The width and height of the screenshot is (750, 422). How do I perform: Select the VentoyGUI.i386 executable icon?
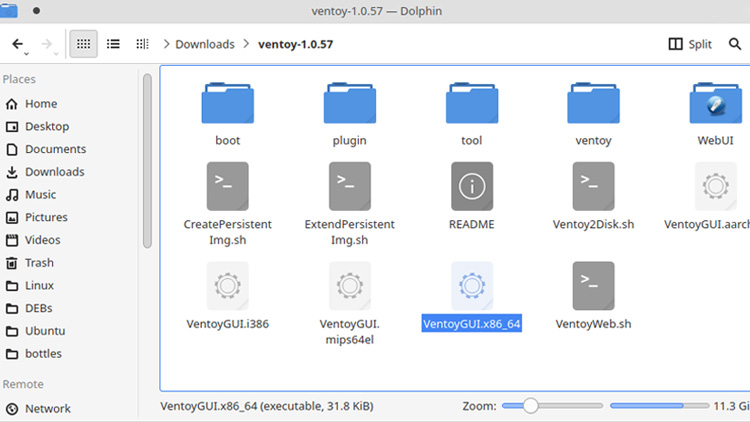pyautogui.click(x=227, y=286)
